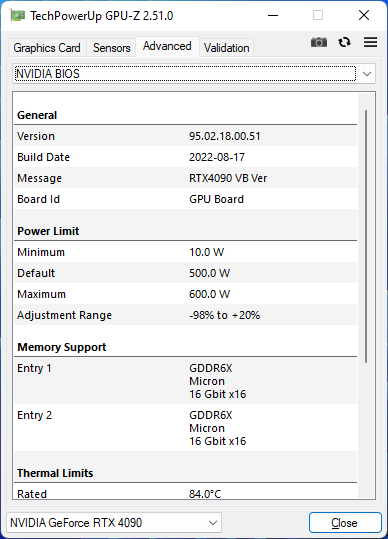The image size is (388, 539).
Task: Click the Build Date label
Action: click(x=43, y=157)
